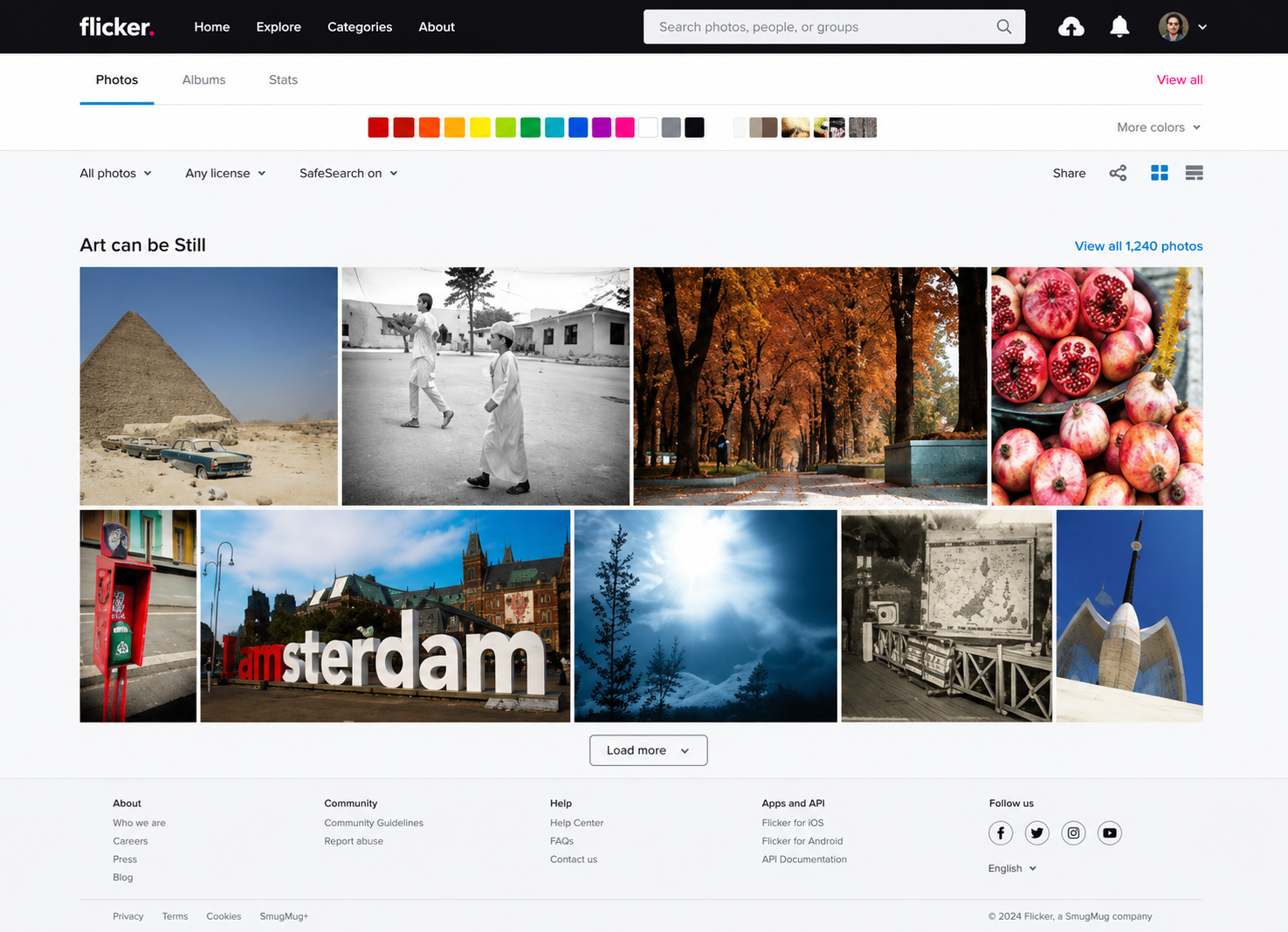This screenshot has width=1288, height=932.
Task: Open the Instagram follow icon
Action: point(1073,833)
